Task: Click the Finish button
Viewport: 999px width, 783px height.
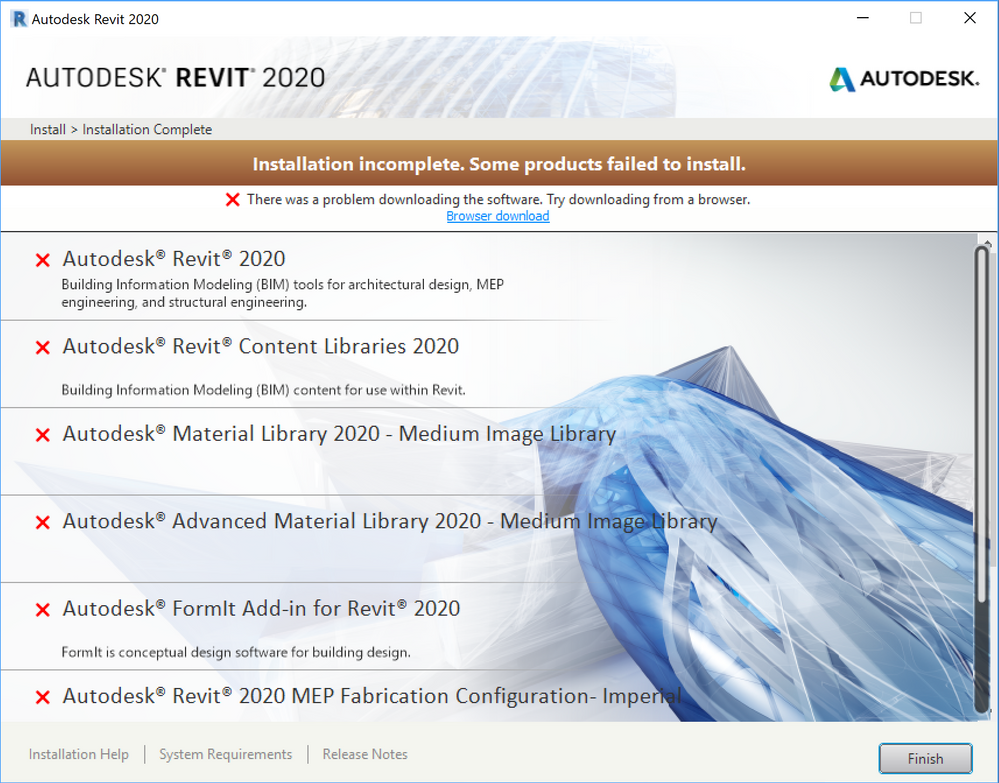Action: click(x=925, y=758)
